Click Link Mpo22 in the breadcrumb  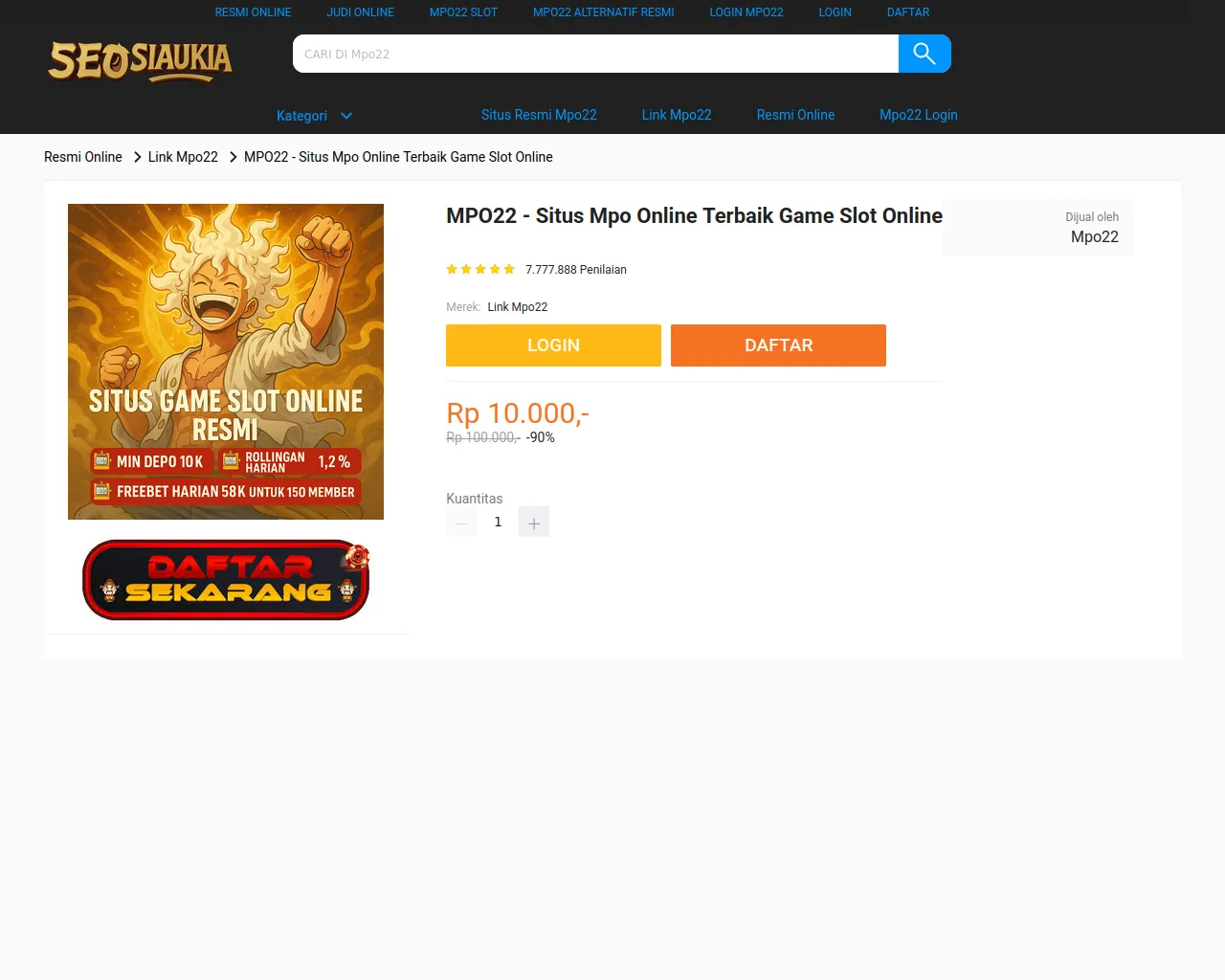[x=183, y=157]
